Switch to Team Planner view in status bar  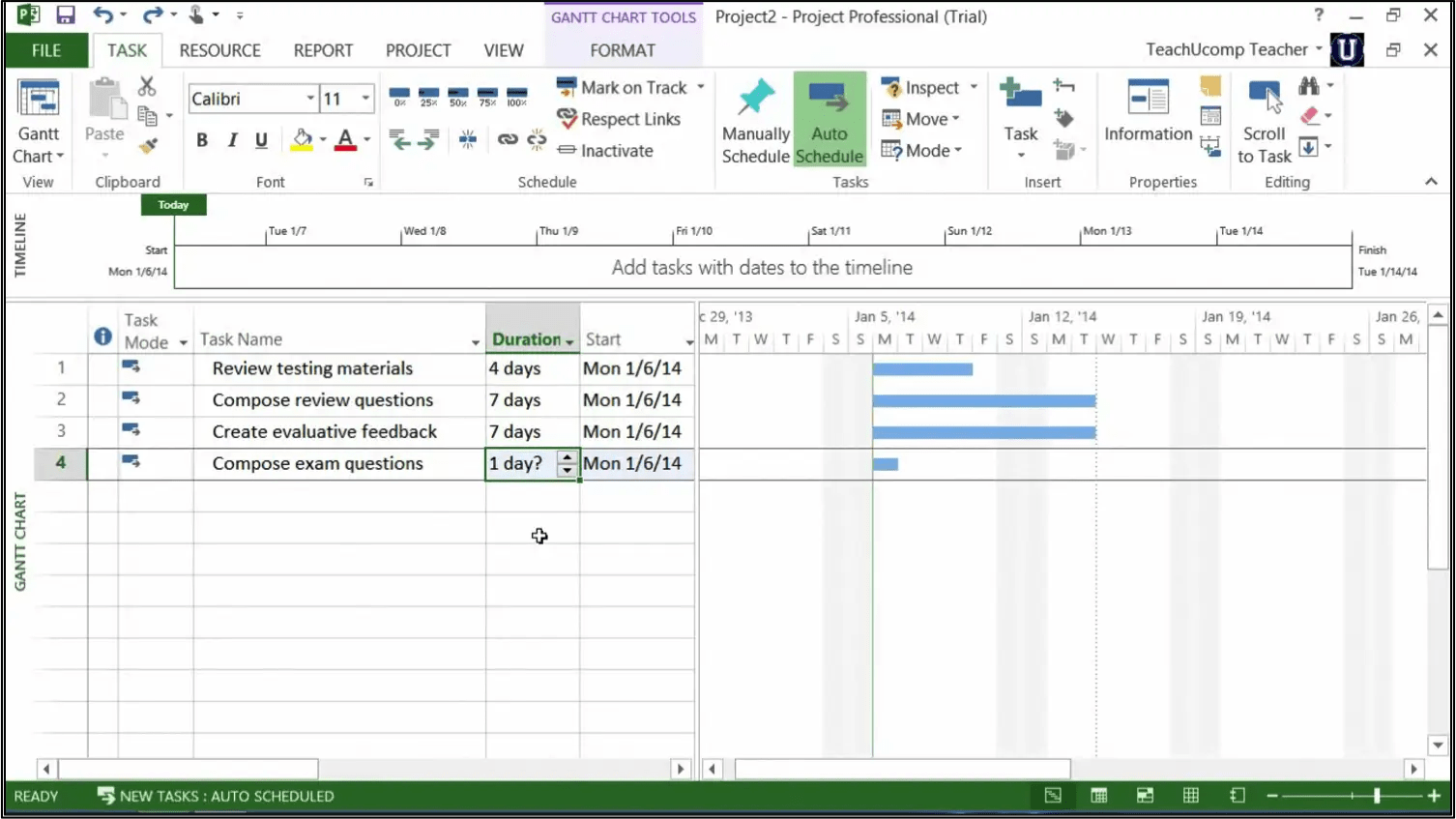pos(1145,796)
